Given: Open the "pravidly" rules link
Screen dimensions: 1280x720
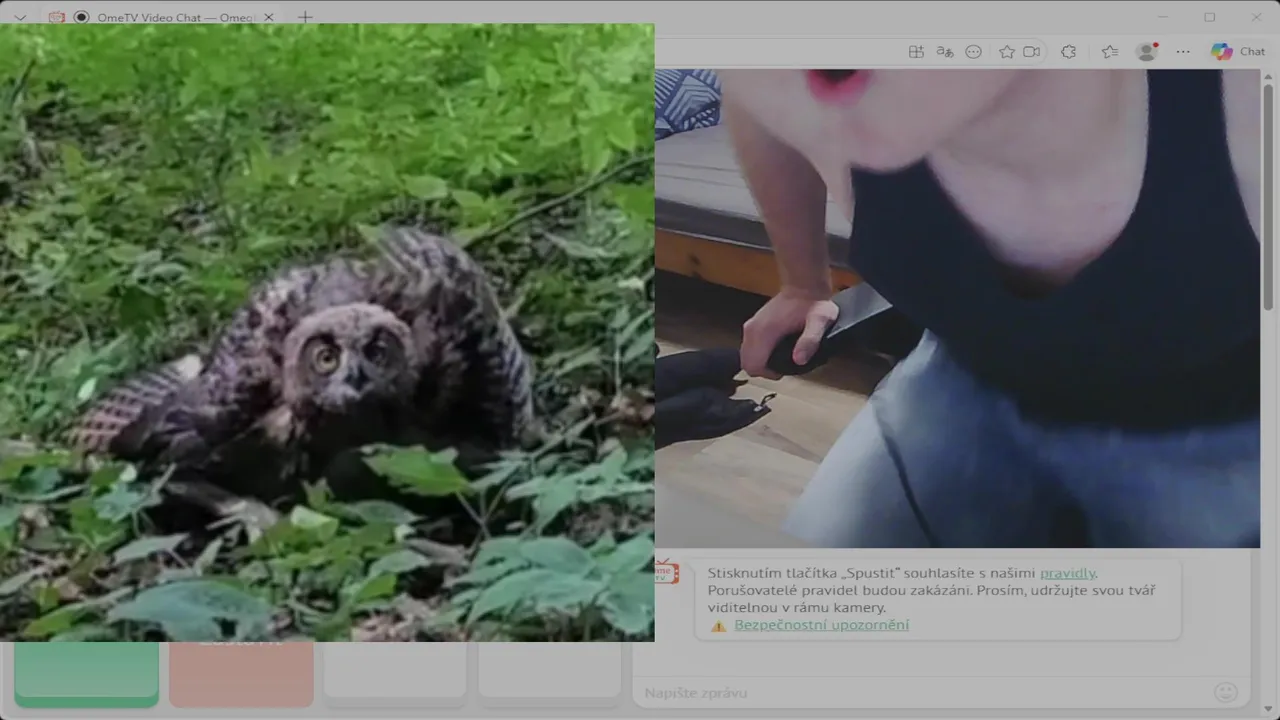Looking at the screenshot, I should pos(1067,573).
